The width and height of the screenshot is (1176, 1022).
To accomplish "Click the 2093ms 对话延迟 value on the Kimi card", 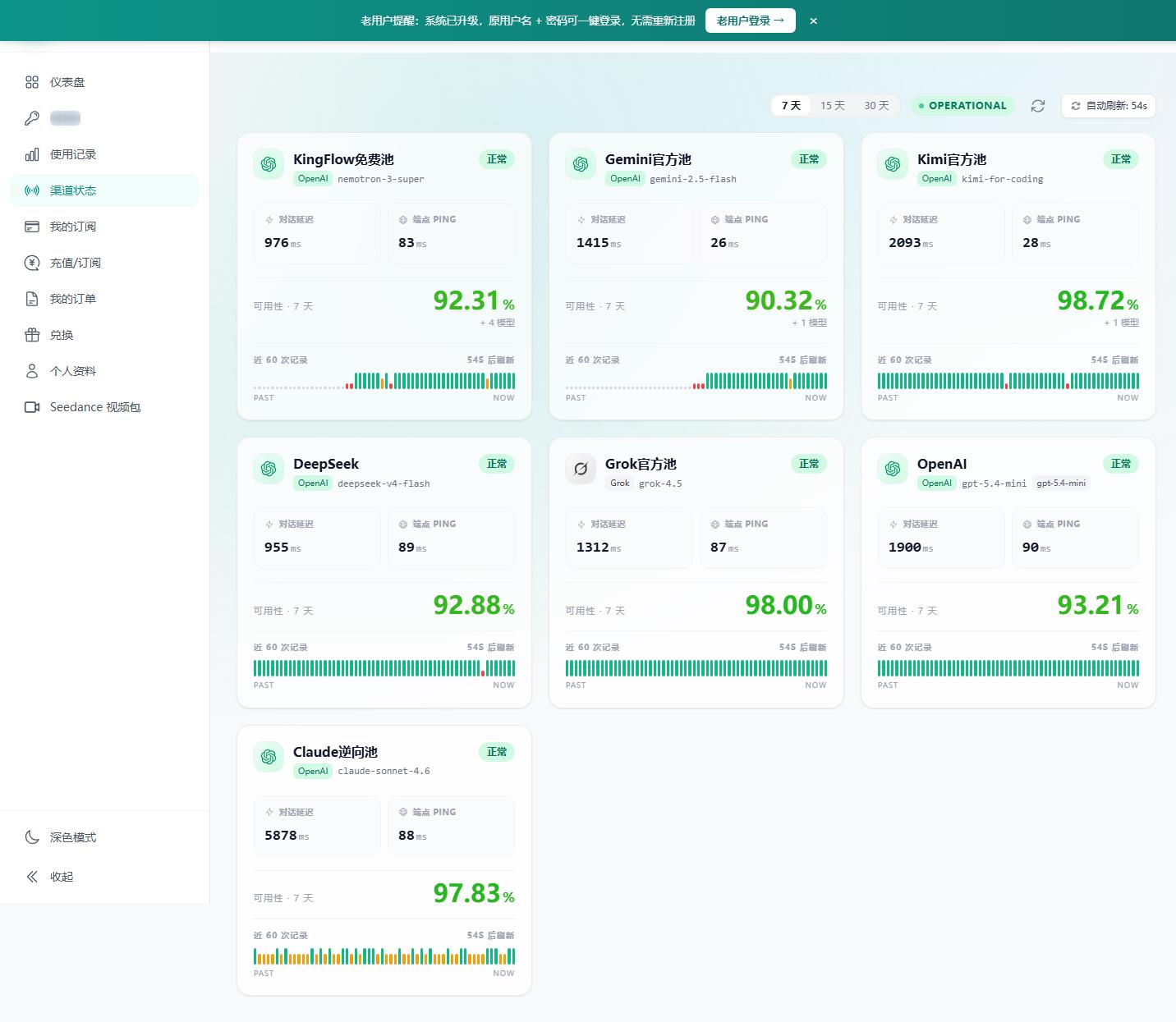I will pos(911,243).
